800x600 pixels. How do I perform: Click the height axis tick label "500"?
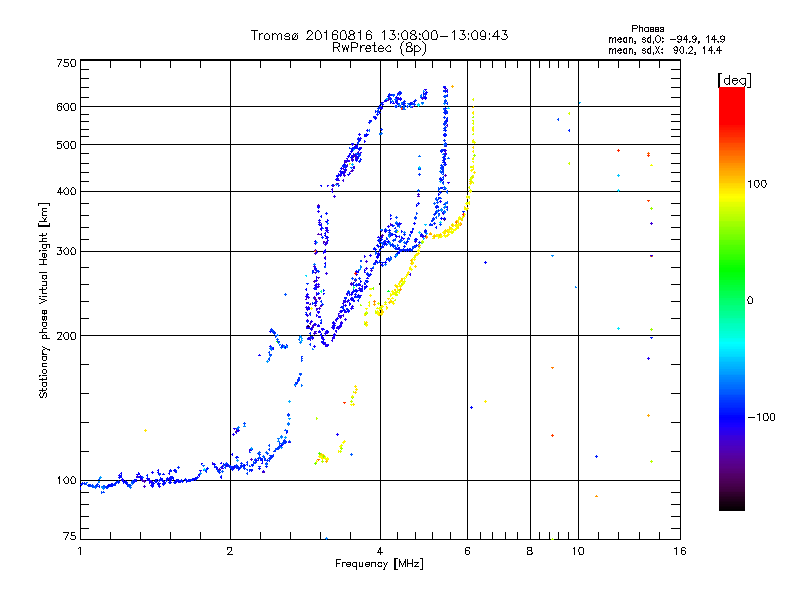pos(66,145)
